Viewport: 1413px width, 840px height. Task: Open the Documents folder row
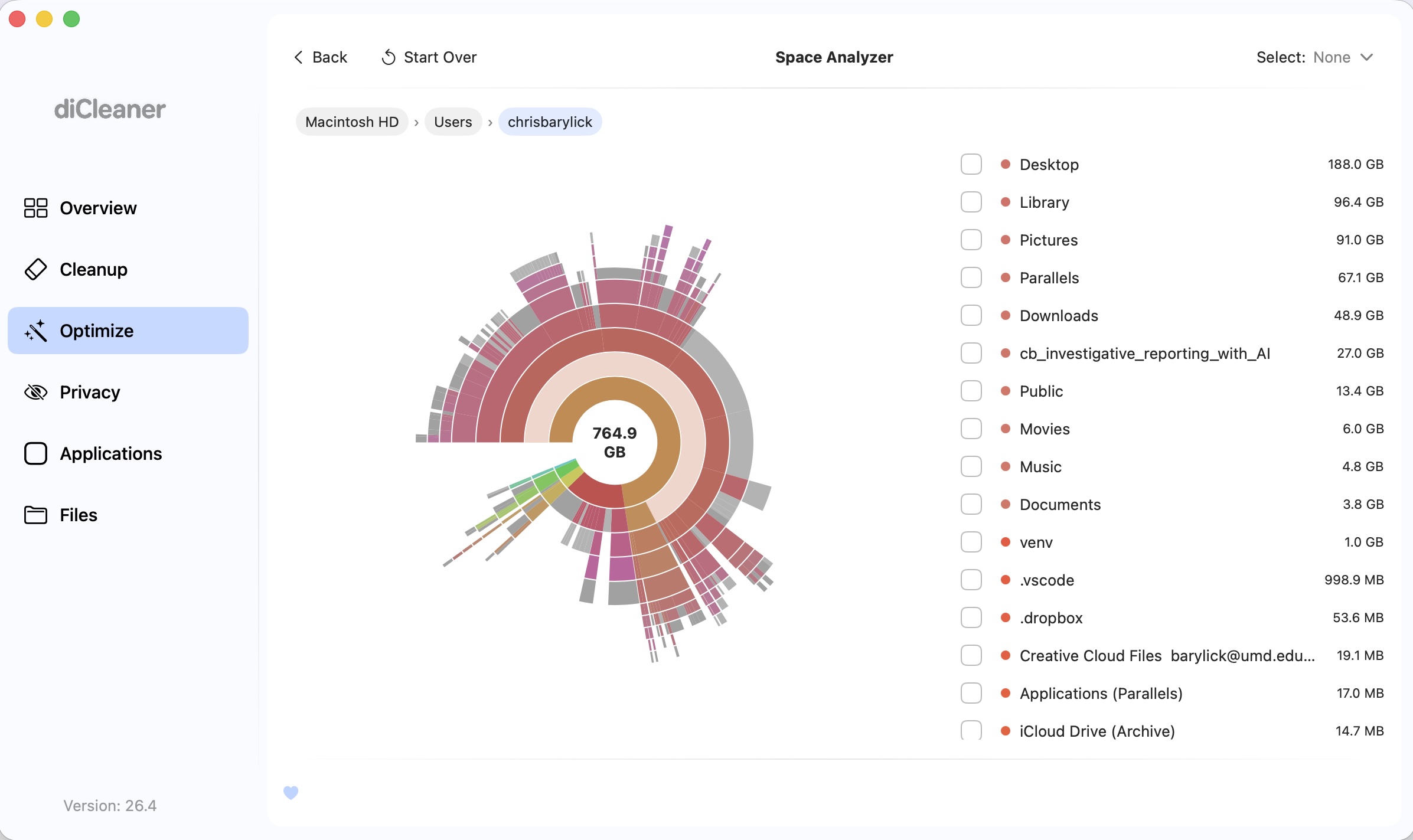coord(1172,504)
